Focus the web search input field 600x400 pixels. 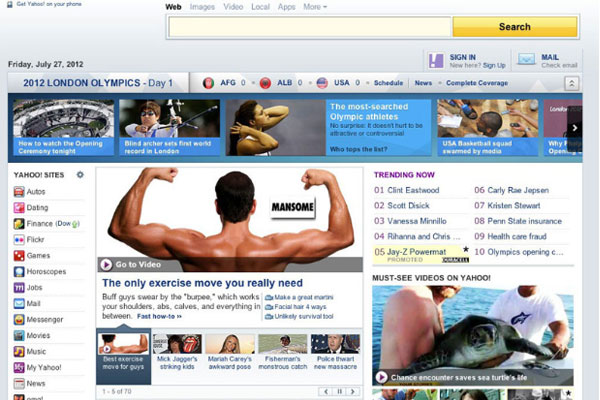(x=310, y=27)
